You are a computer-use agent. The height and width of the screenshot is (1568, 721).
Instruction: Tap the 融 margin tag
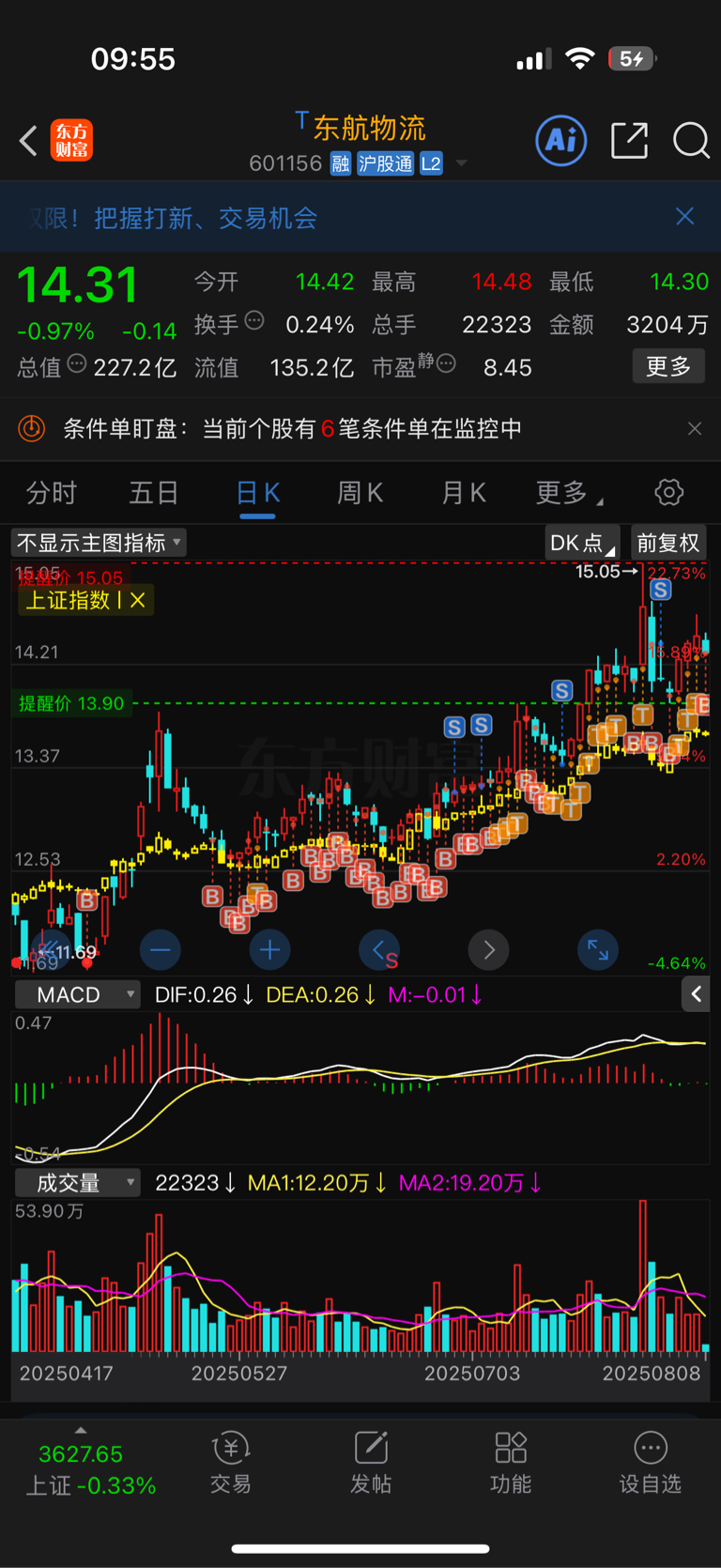click(x=341, y=164)
